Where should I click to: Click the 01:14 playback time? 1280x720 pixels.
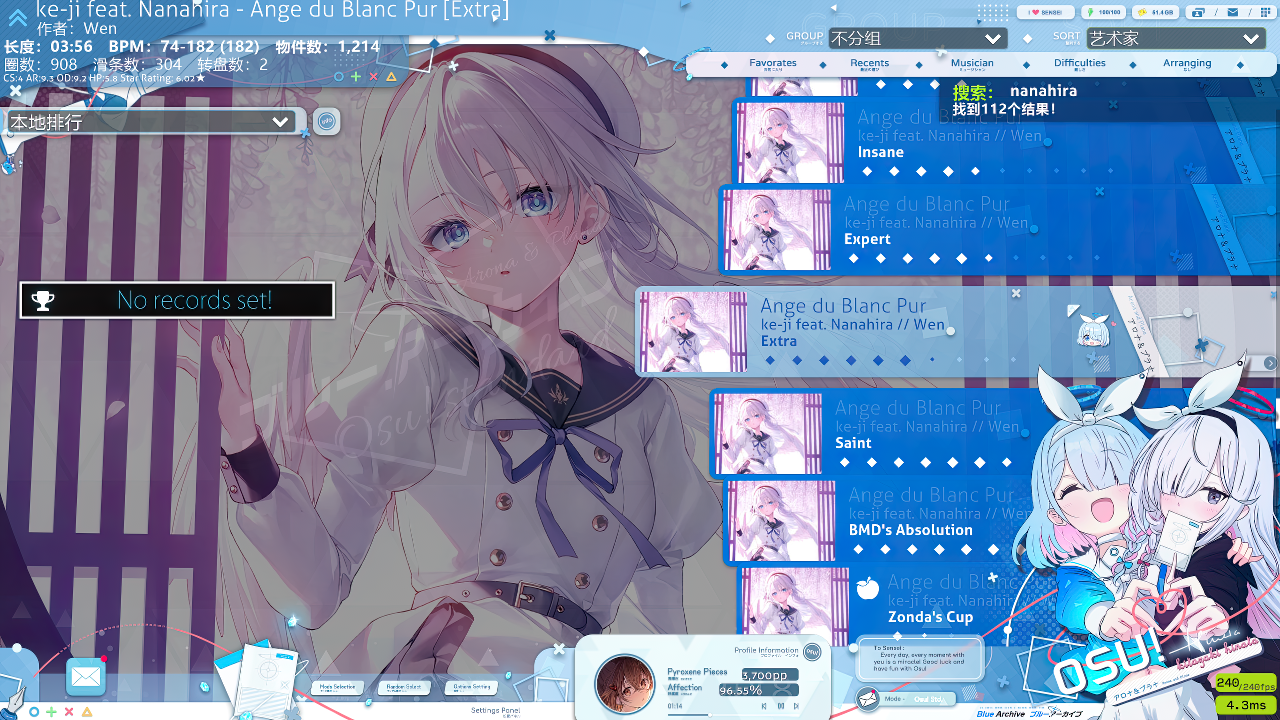click(x=675, y=706)
